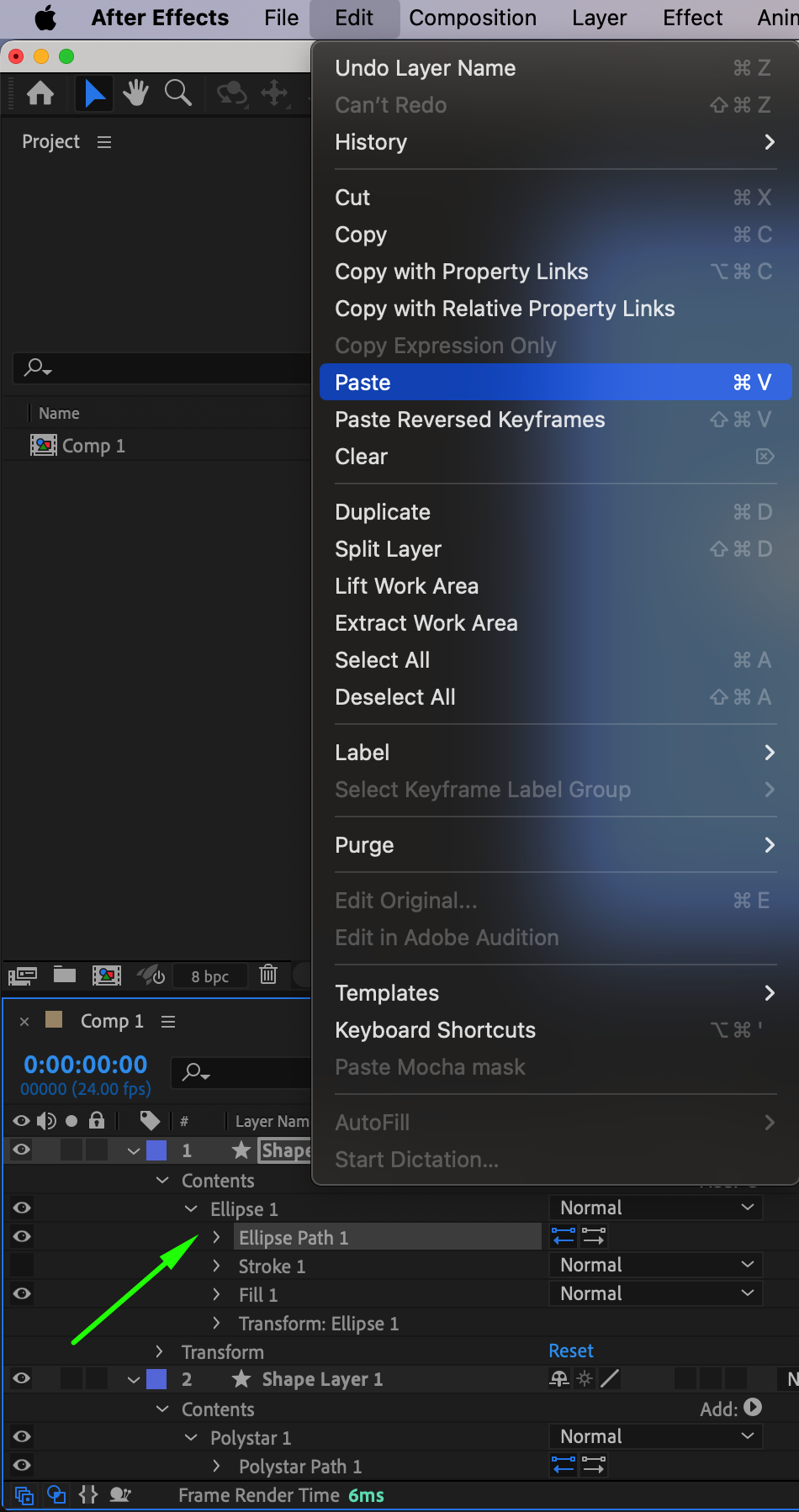Hide Polystar 1 group visibility
Screen dimensions: 799x1512
pos(22,1436)
